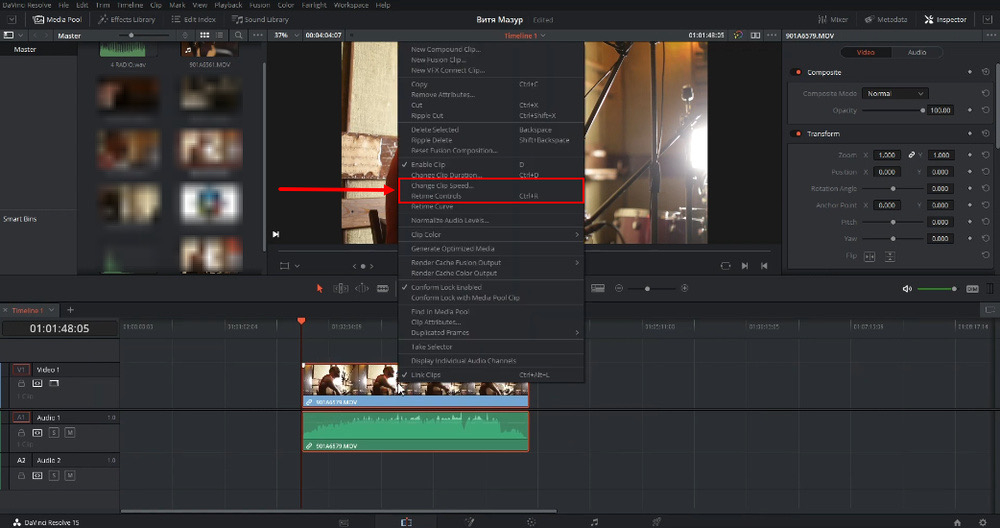The width and height of the screenshot is (1000, 528).
Task: Select the blade edit mode tool
Action: click(383, 288)
